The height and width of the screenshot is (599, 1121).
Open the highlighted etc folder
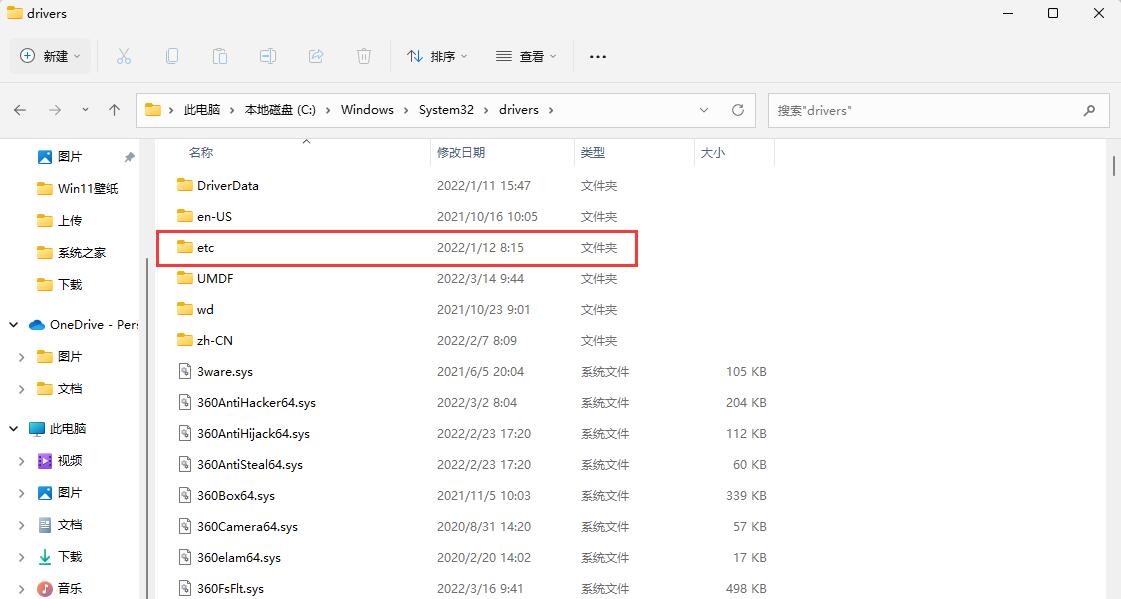click(x=205, y=247)
